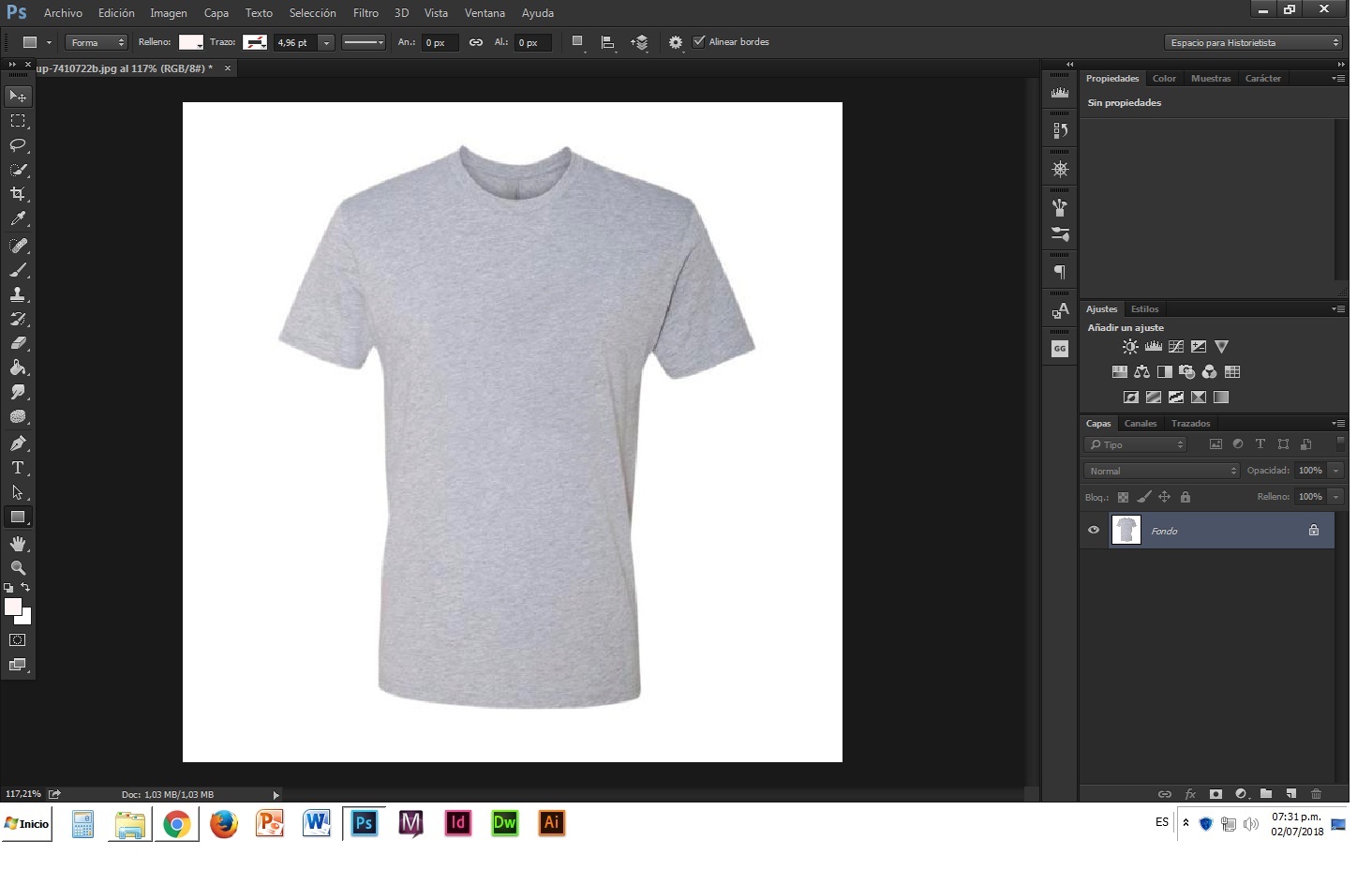The image size is (1372, 885).
Task: Select the Pen tool
Action: (18, 443)
